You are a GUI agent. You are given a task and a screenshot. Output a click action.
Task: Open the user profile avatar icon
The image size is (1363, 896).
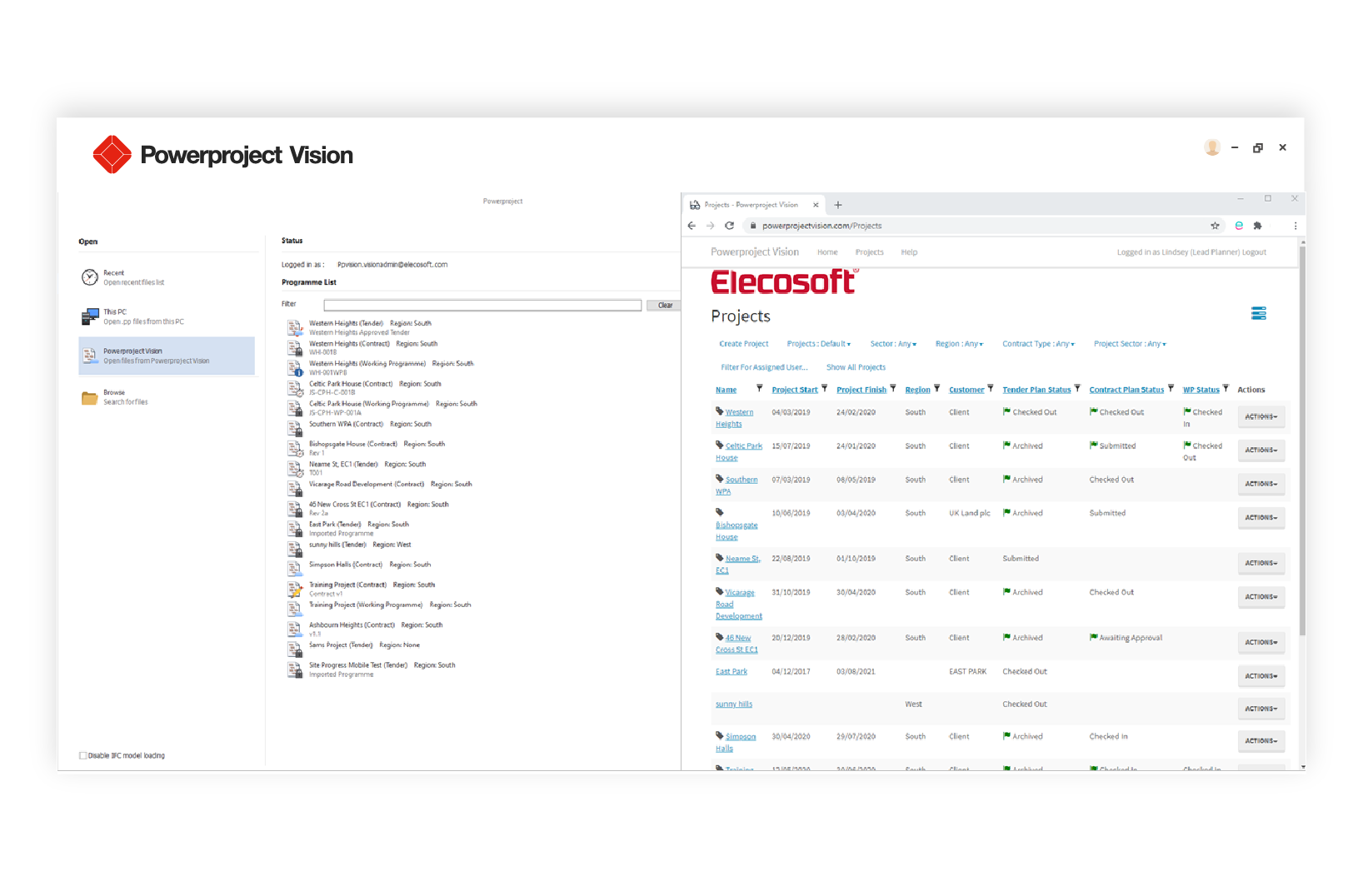pos(1212,147)
